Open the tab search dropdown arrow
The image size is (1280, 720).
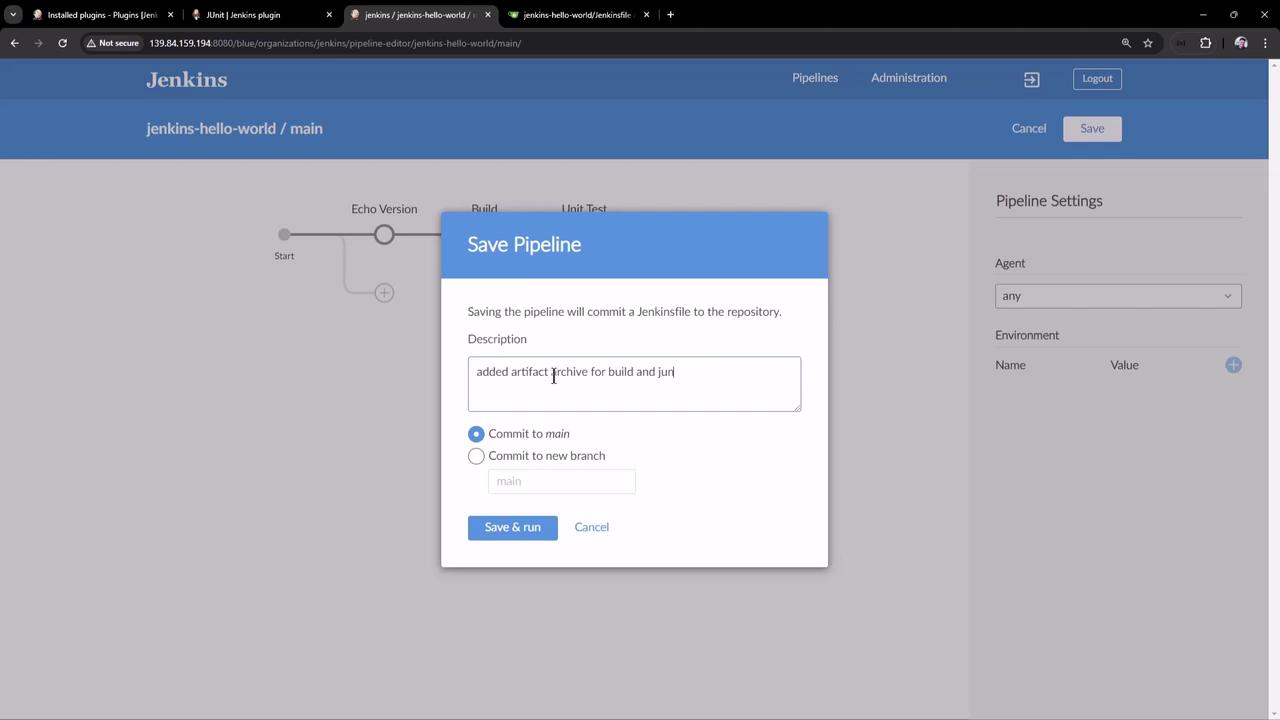point(13,15)
